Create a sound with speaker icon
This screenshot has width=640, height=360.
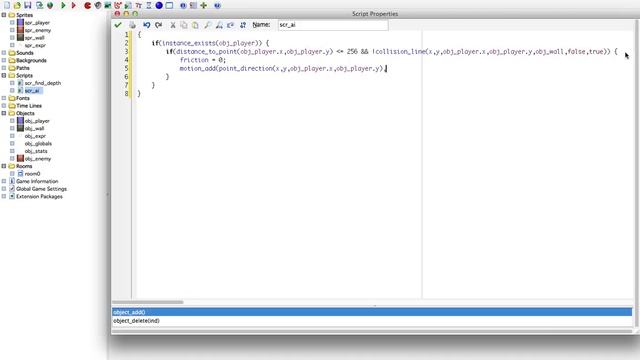click(x=98, y=5)
